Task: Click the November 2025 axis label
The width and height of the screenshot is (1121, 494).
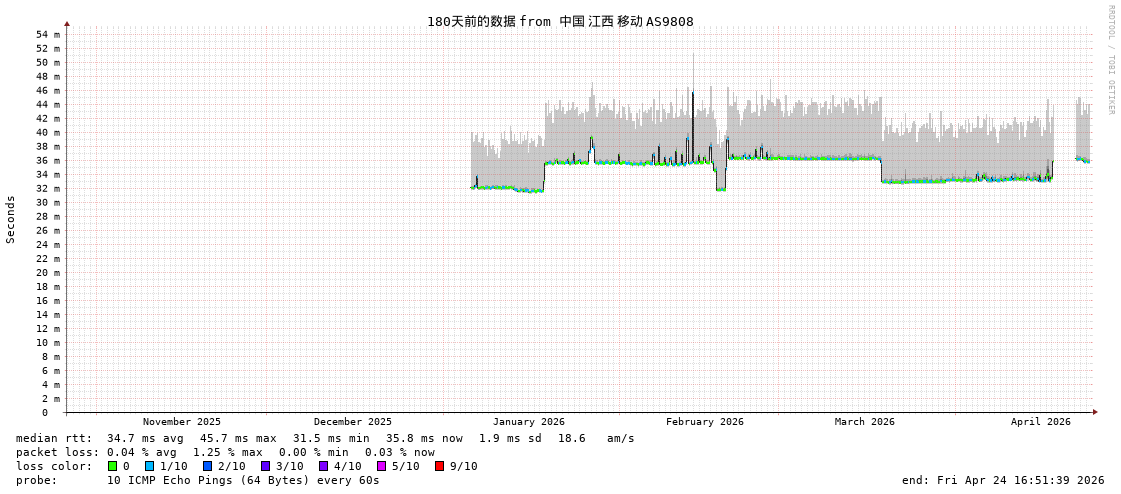Action: (x=182, y=422)
